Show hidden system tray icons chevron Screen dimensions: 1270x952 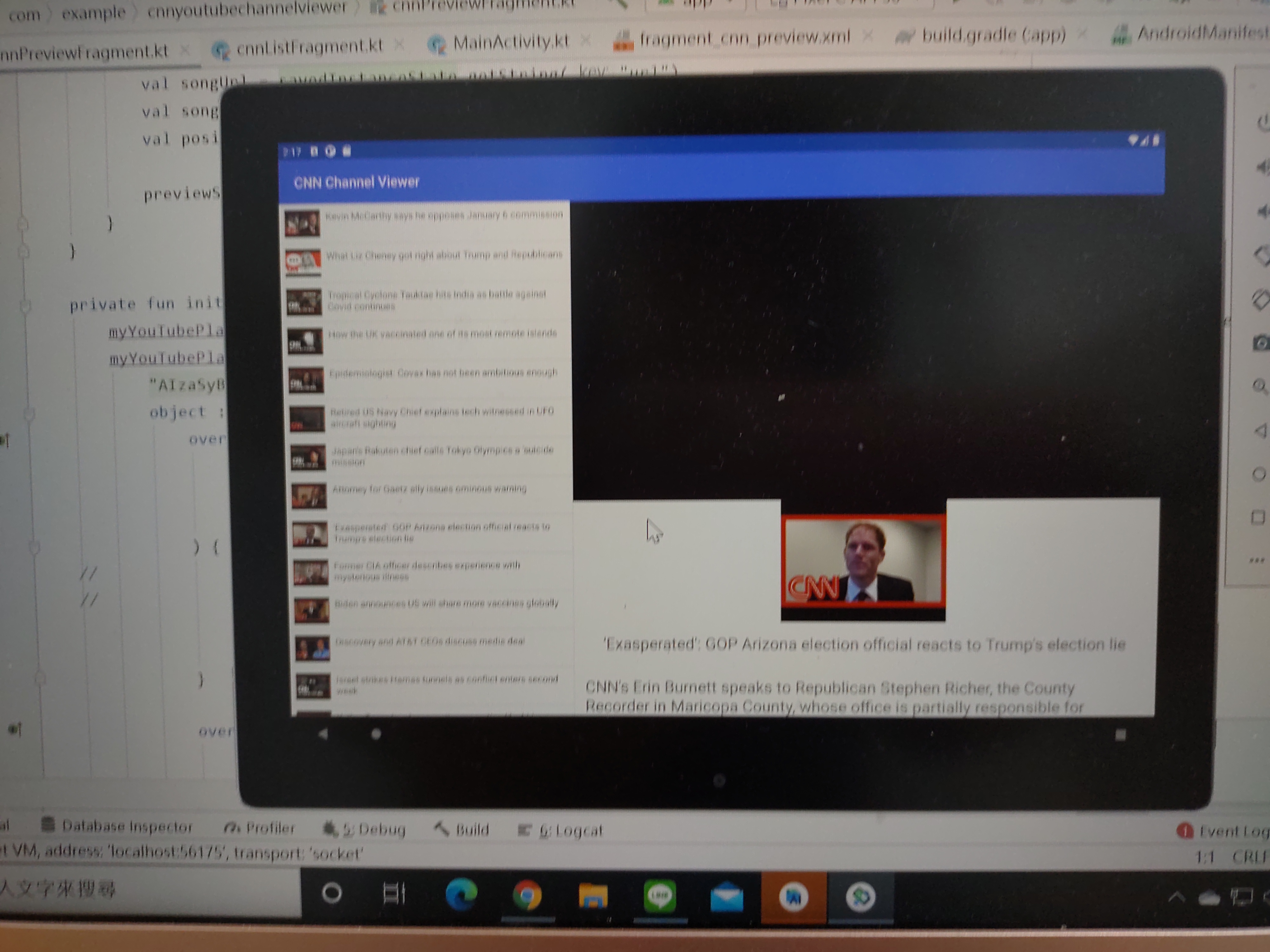pos(1176,897)
